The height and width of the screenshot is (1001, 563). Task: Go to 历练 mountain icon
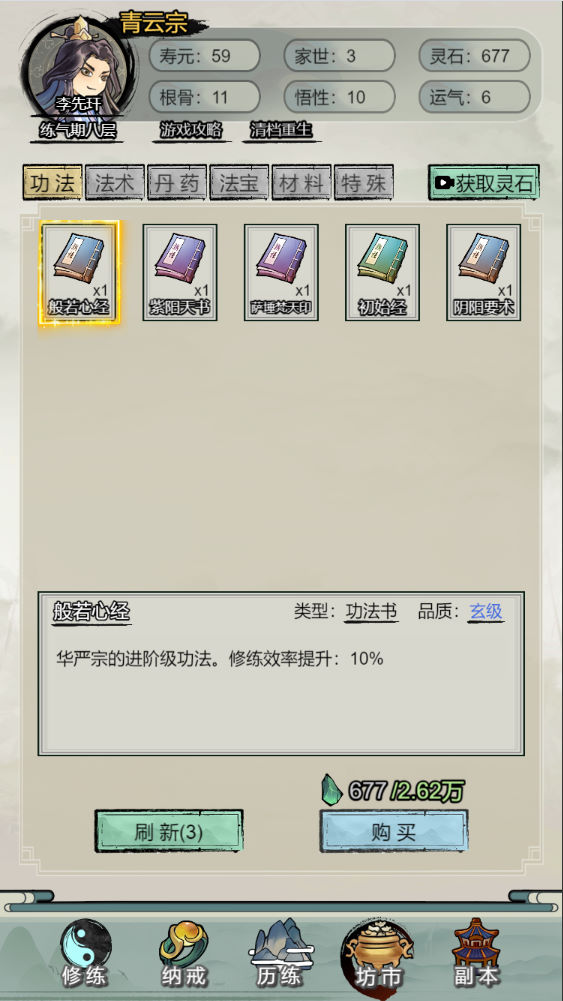(282, 953)
